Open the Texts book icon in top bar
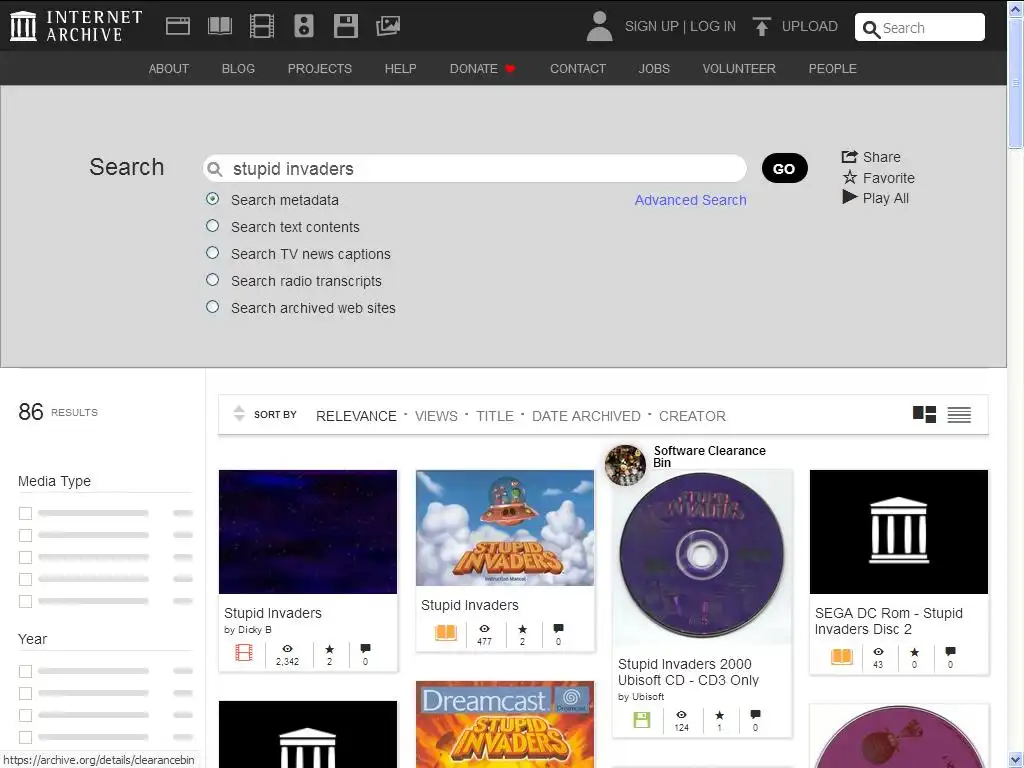Viewport: 1024px width, 768px height. 219,26
